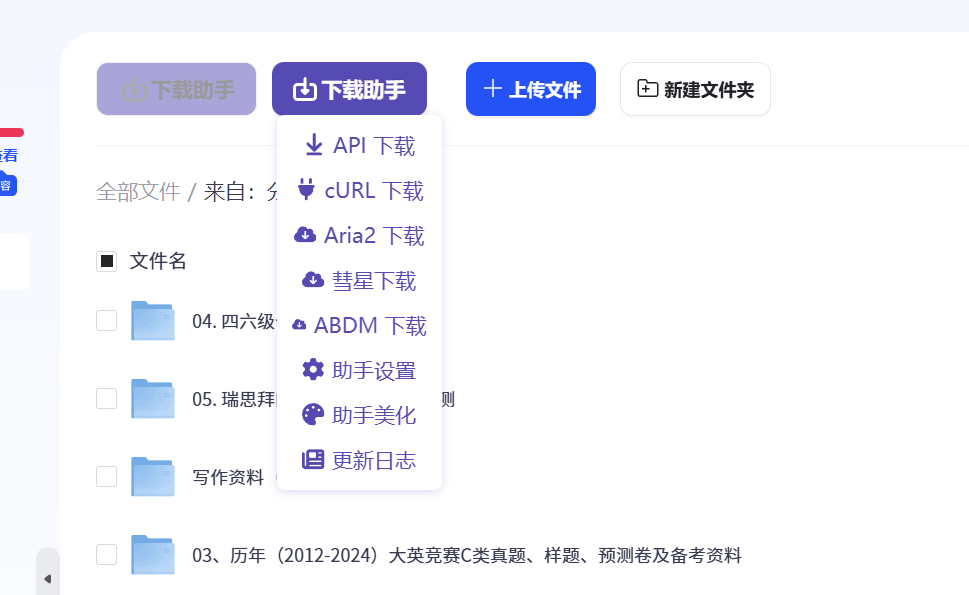Click the newspaper icon for 更新日志

point(313,460)
